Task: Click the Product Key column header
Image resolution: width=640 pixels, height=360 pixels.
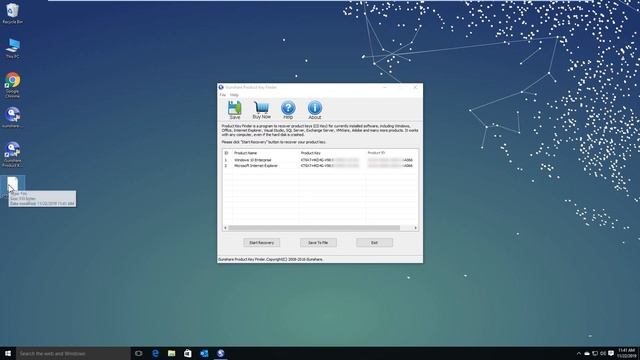Action: coord(332,153)
